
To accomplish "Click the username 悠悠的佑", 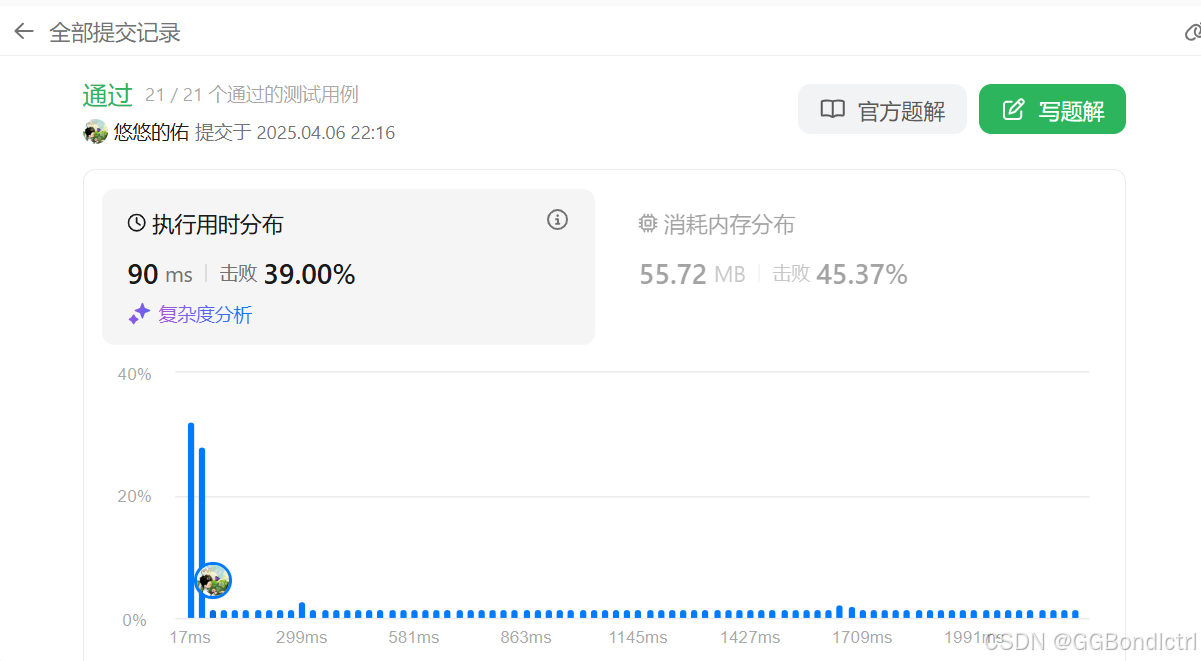I will pos(150,131).
